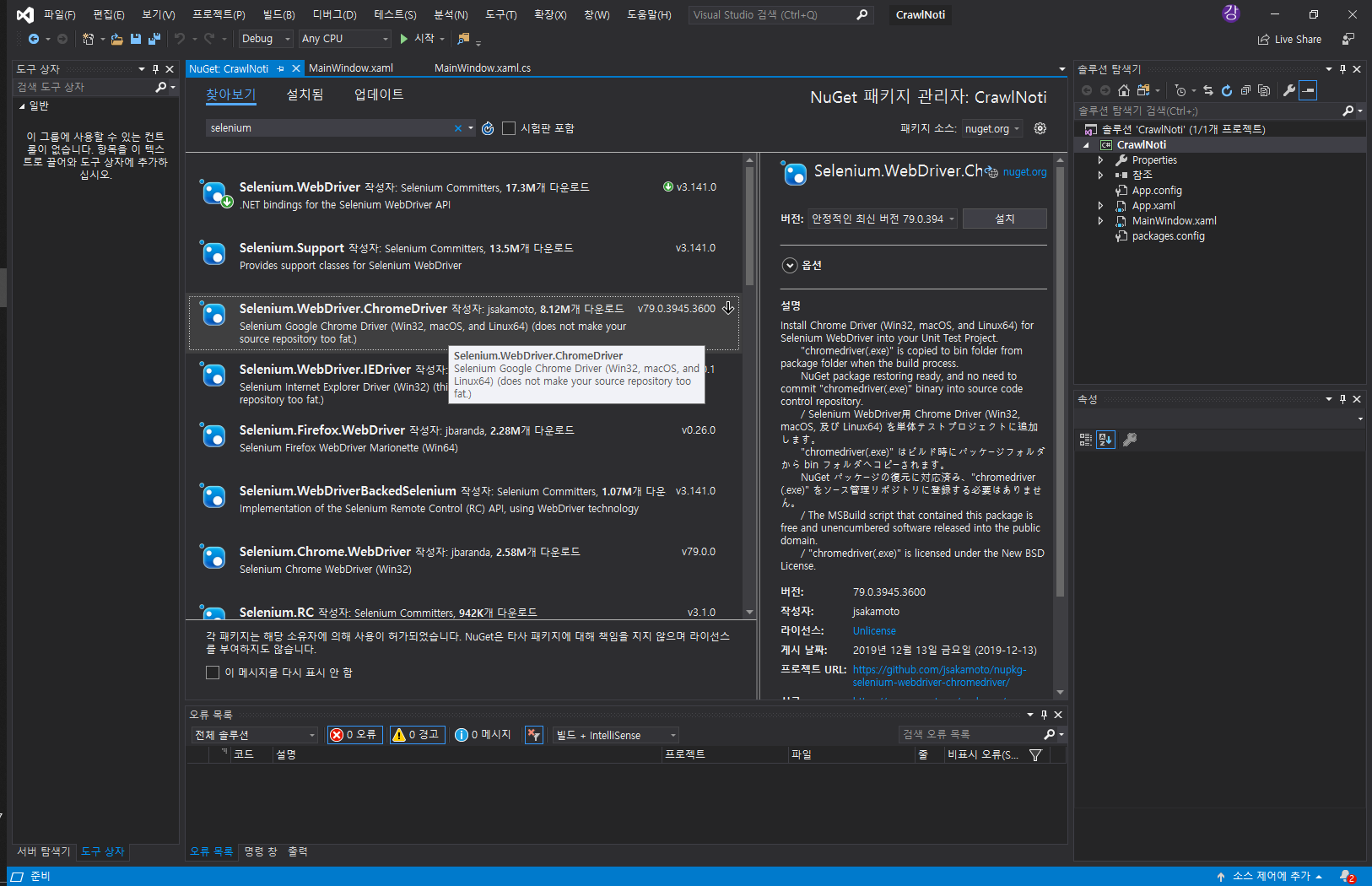Toggle preview selected items icon
The height and width of the screenshot is (886, 1372).
click(x=1308, y=90)
